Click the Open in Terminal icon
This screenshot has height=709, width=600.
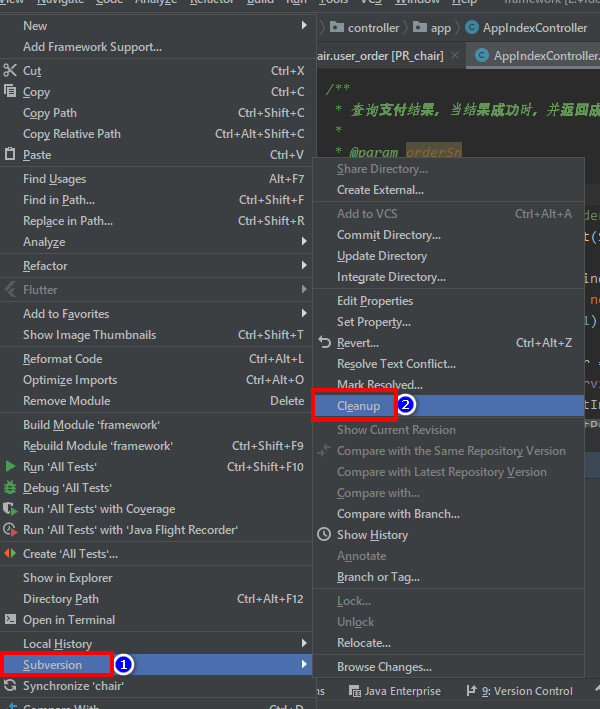pos(10,619)
